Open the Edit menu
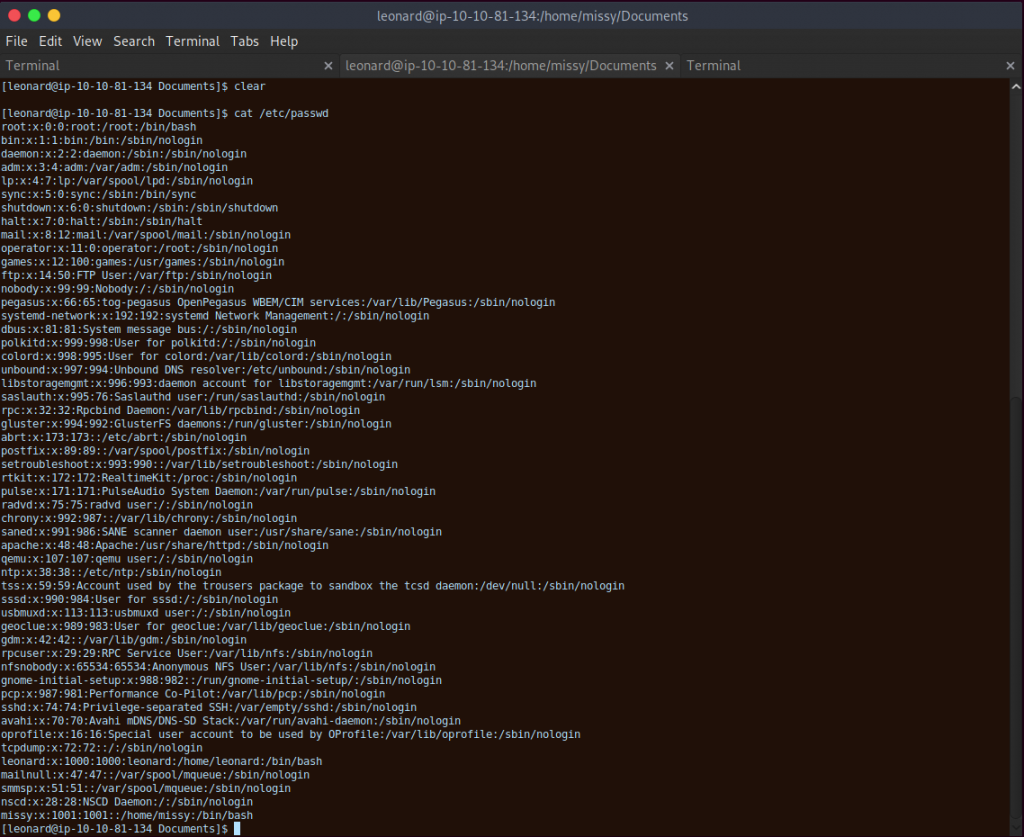The width and height of the screenshot is (1024, 837). tap(50, 41)
